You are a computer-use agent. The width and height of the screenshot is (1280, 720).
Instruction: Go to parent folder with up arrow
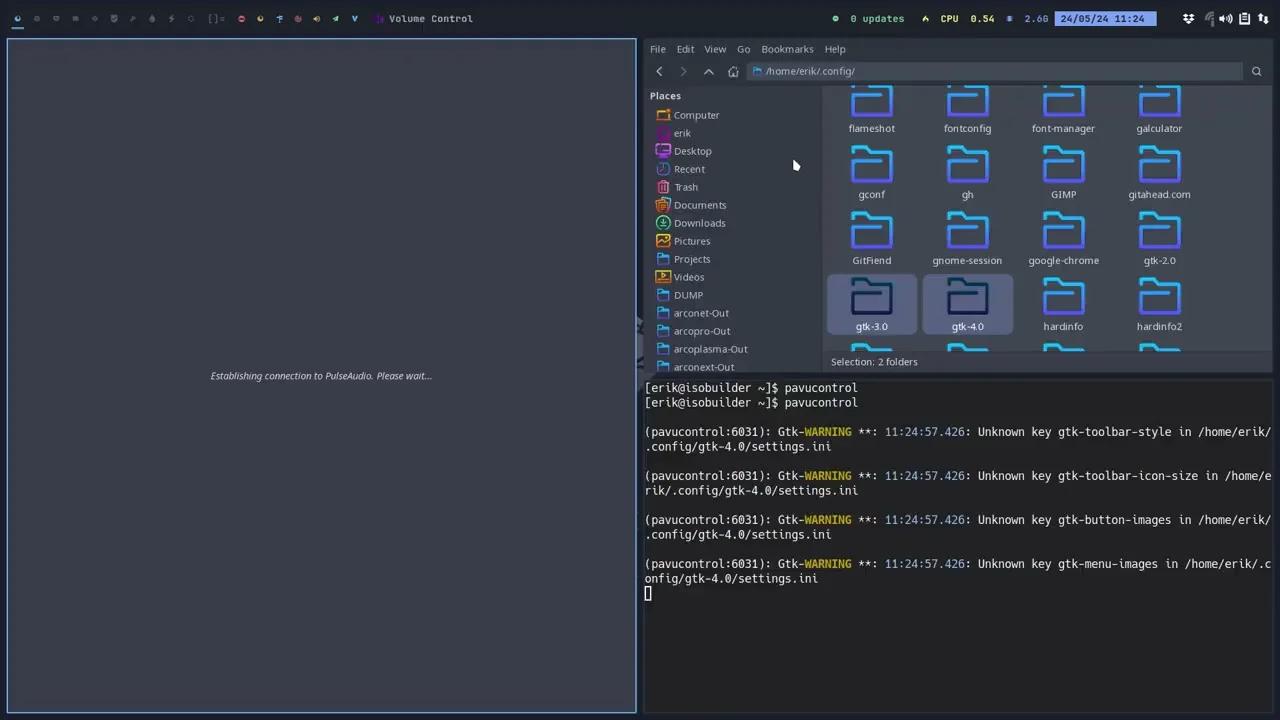(x=709, y=71)
